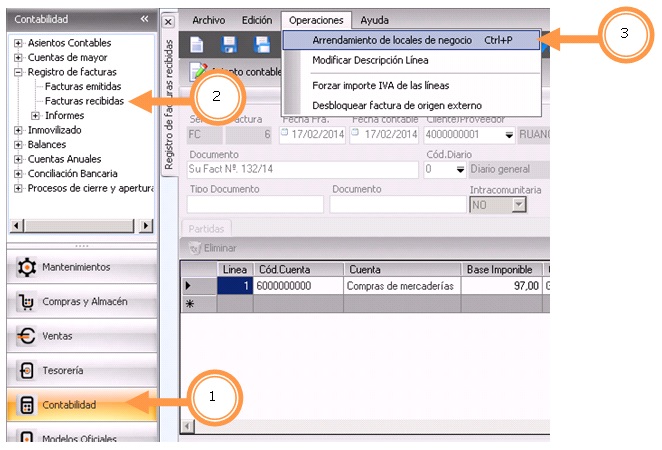Open the Archivo menu
Screen dimensions: 662x450
click(x=208, y=20)
